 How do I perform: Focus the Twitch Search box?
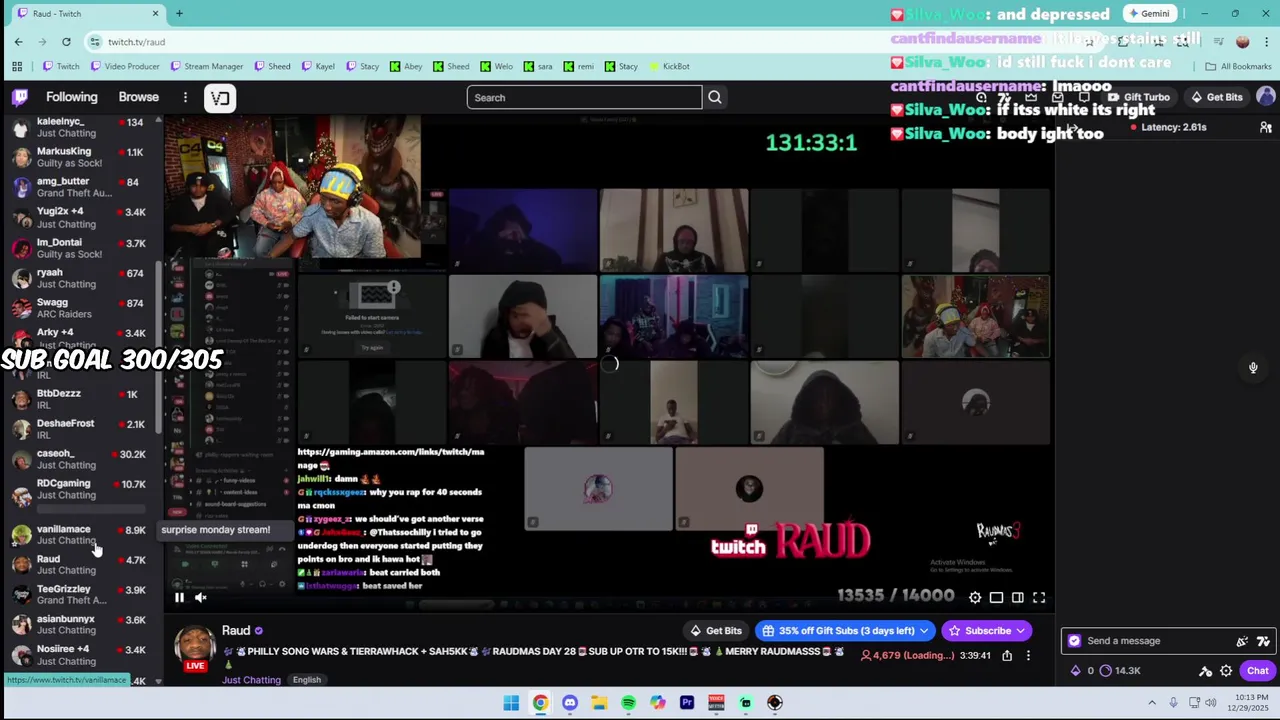tap(584, 97)
